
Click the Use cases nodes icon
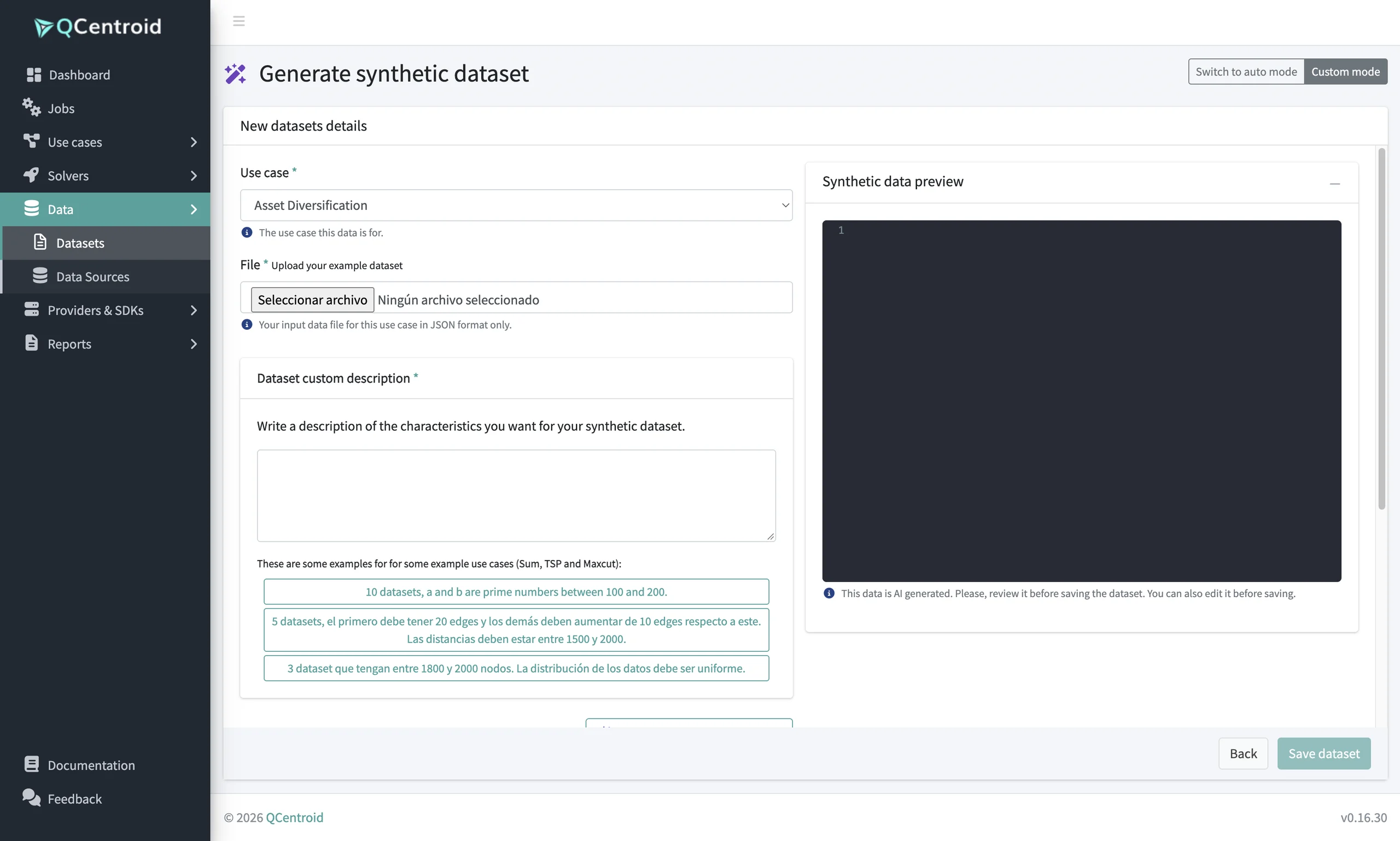pyautogui.click(x=31, y=141)
